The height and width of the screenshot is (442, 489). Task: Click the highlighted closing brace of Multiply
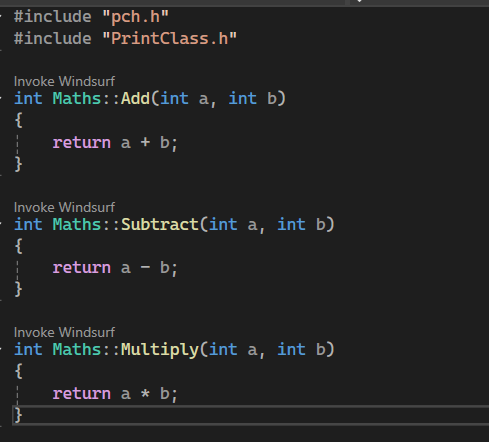18,415
